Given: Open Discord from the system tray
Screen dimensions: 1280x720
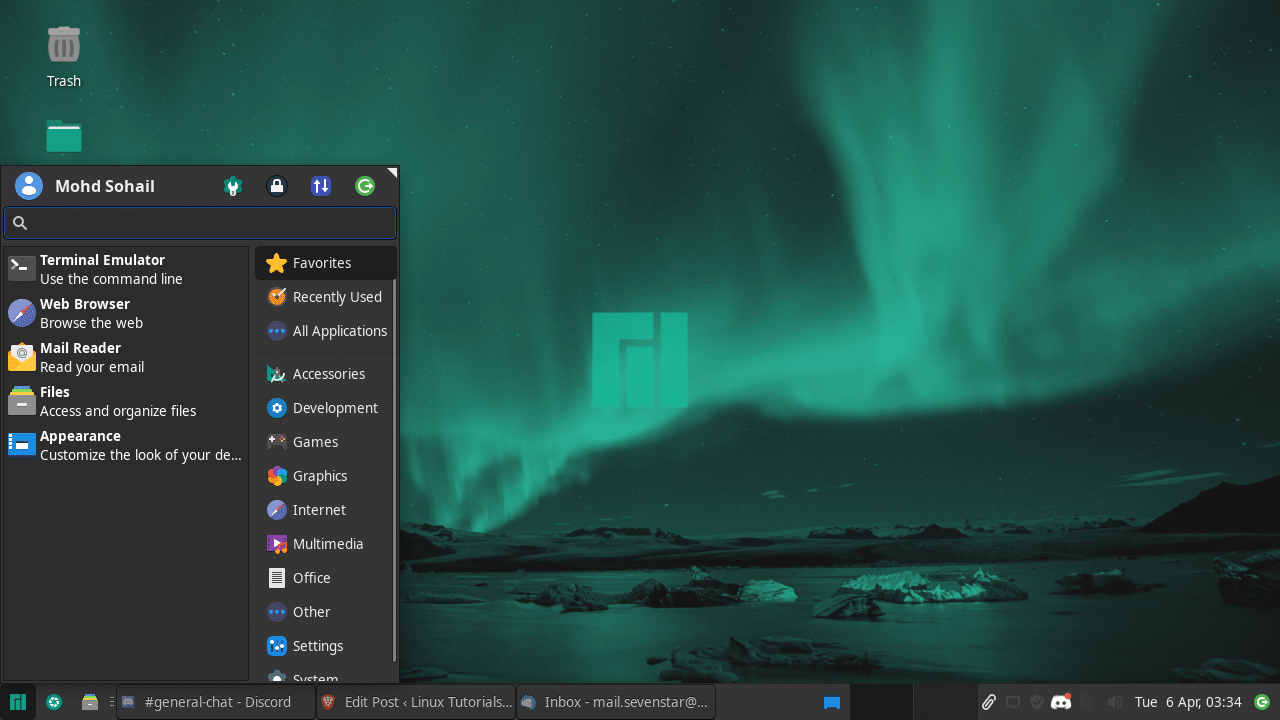Looking at the screenshot, I should click(1061, 701).
